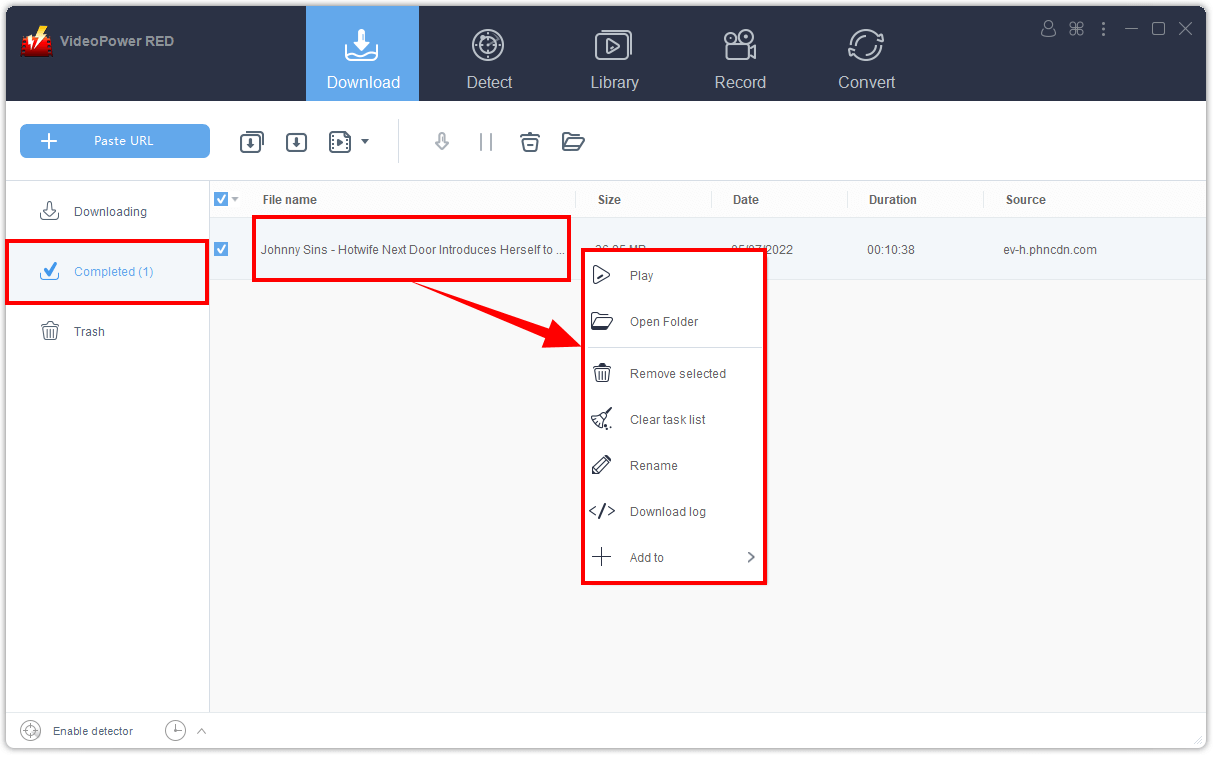Choose Play from context menu
This screenshot has height=758, width=1215.
click(x=674, y=276)
